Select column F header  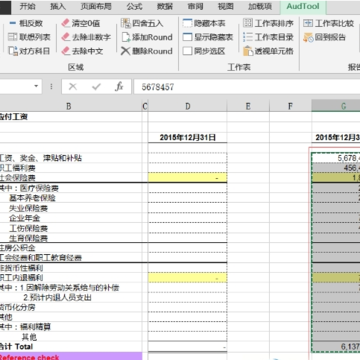click(290, 106)
